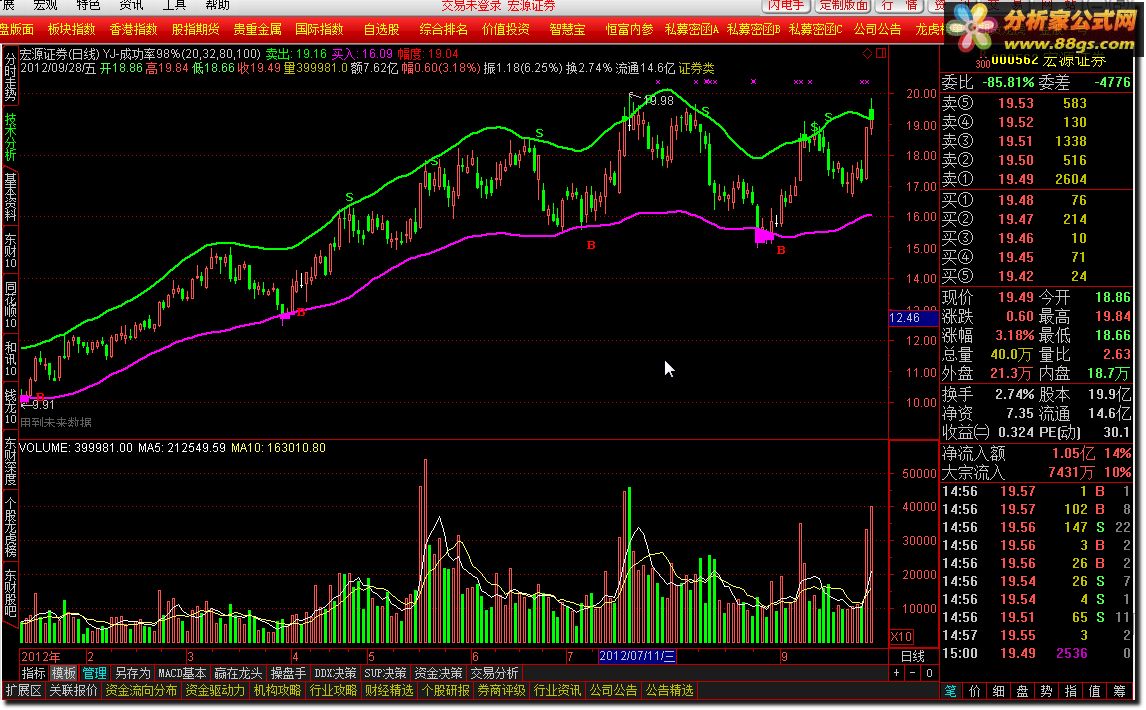Click the 扩展区 button at the bottom

(23, 690)
